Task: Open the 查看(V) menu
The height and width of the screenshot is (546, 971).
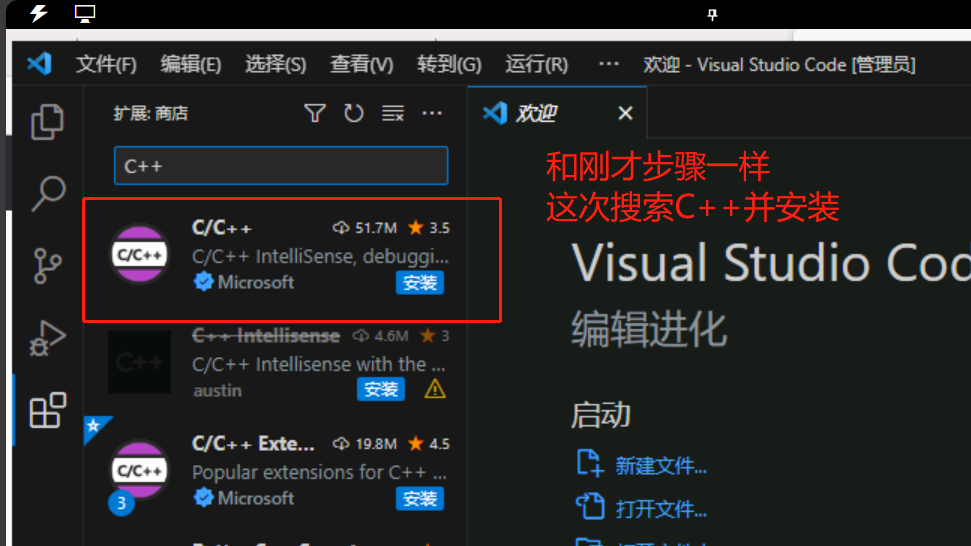Action: 362,64
